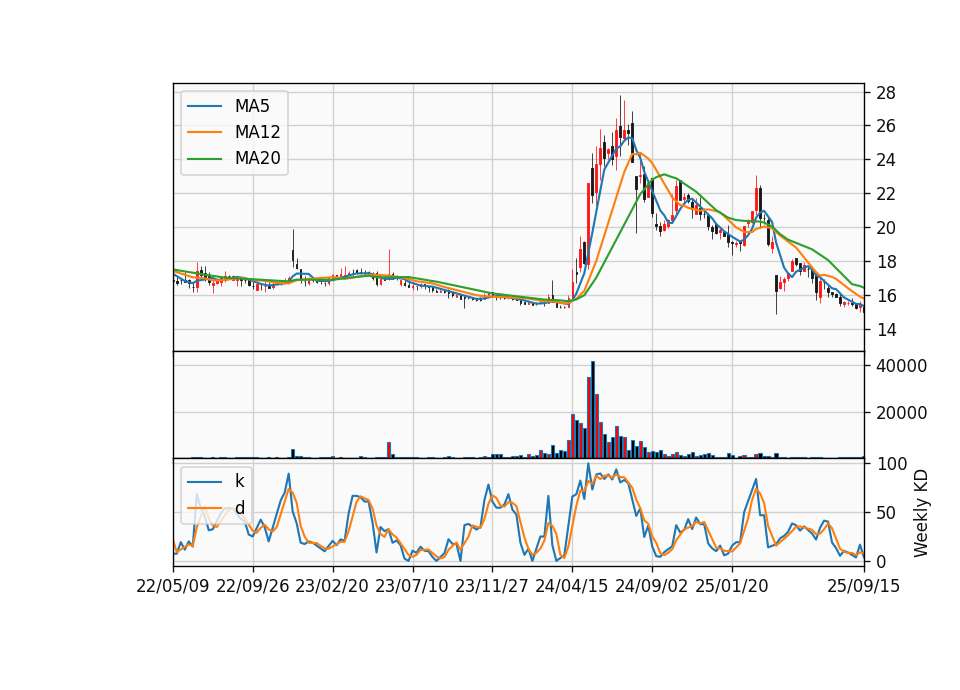Click the MA20 legend entry
960x690 pixels.
coord(234,158)
